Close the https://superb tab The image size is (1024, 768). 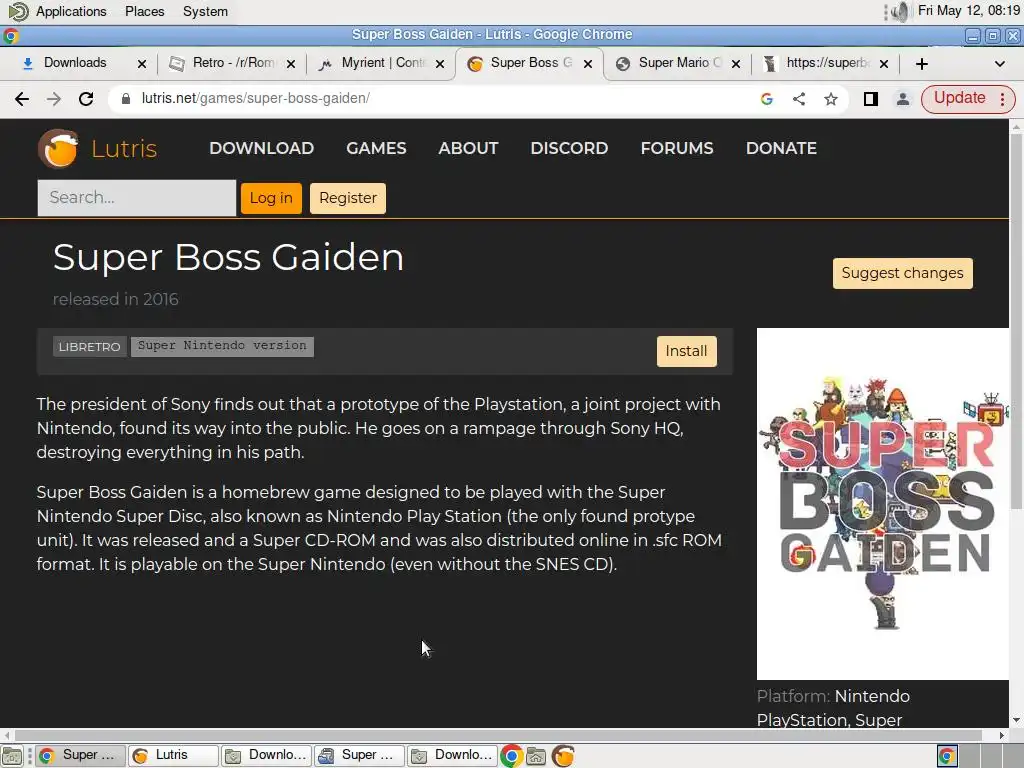click(x=884, y=64)
